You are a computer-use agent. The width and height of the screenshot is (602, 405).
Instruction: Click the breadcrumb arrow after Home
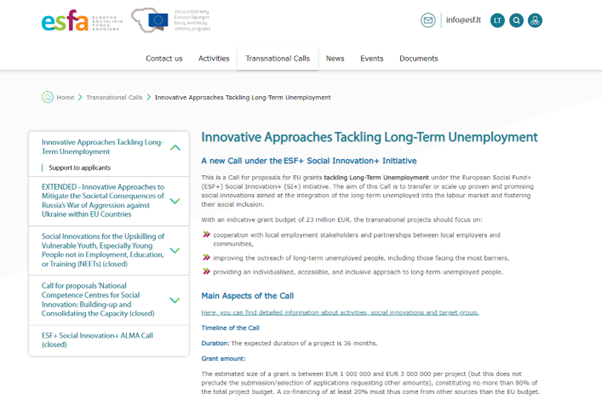click(x=80, y=97)
